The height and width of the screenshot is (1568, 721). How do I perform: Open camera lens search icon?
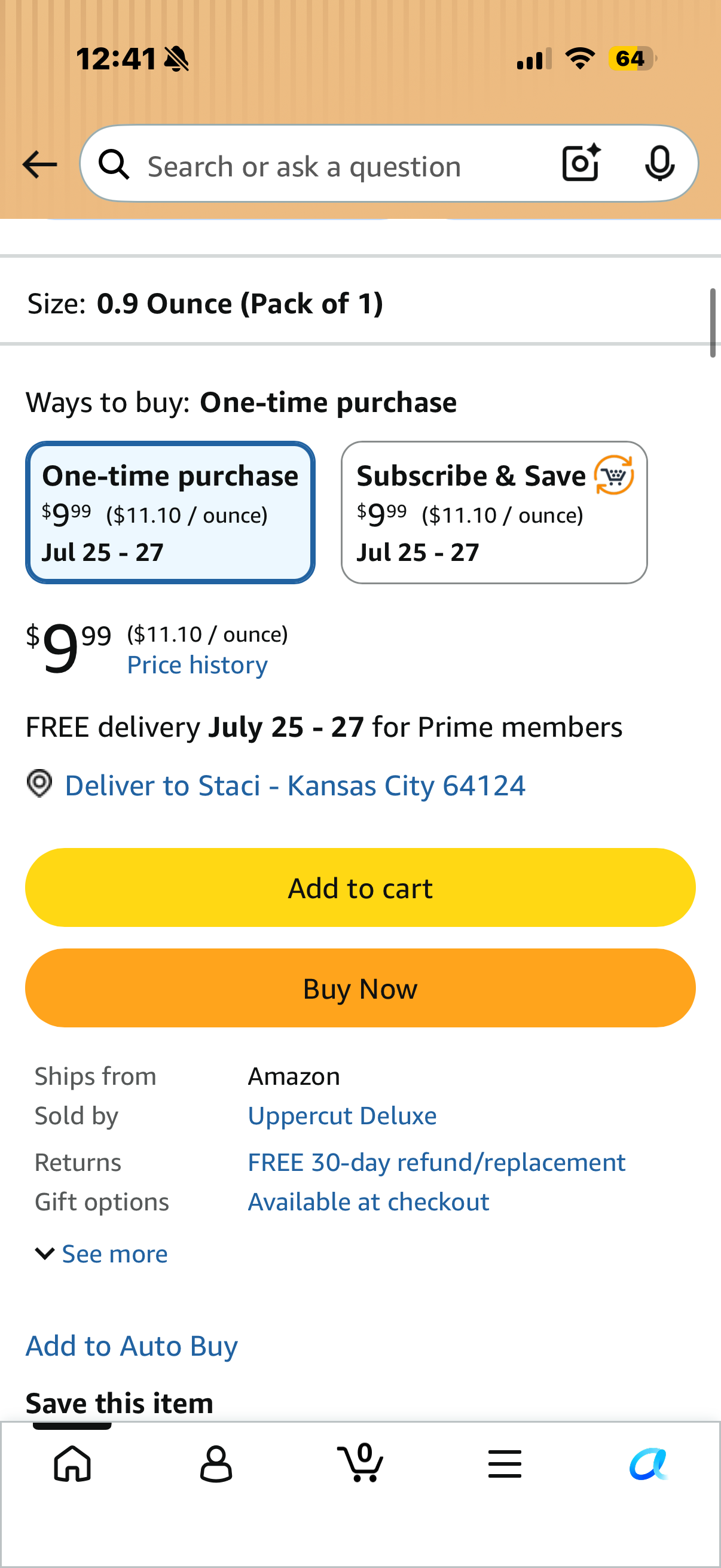(582, 163)
